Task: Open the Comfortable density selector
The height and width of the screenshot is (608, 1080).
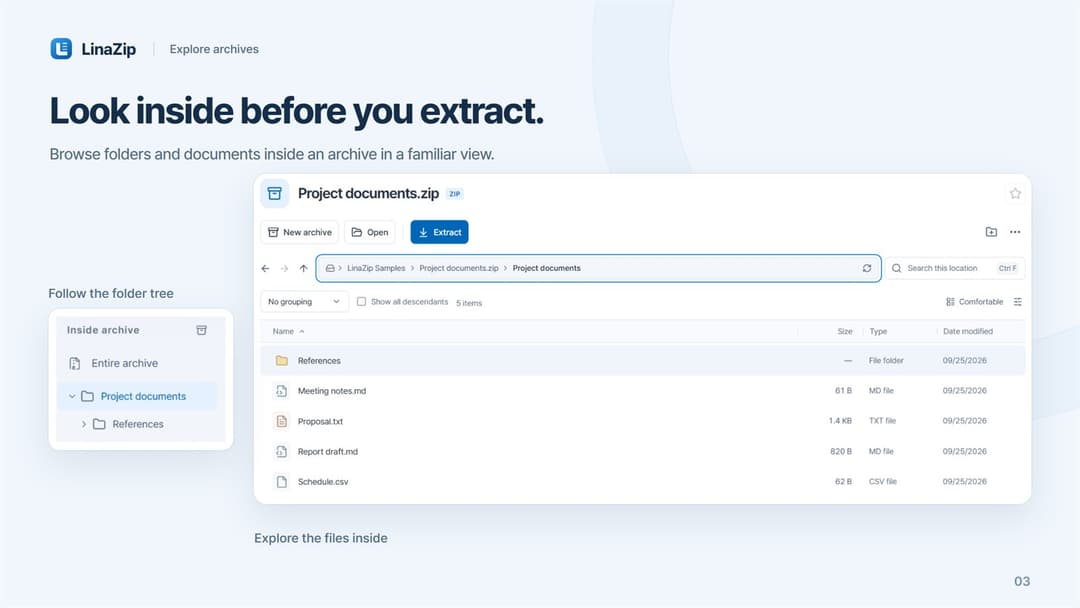Action: click(x=975, y=302)
